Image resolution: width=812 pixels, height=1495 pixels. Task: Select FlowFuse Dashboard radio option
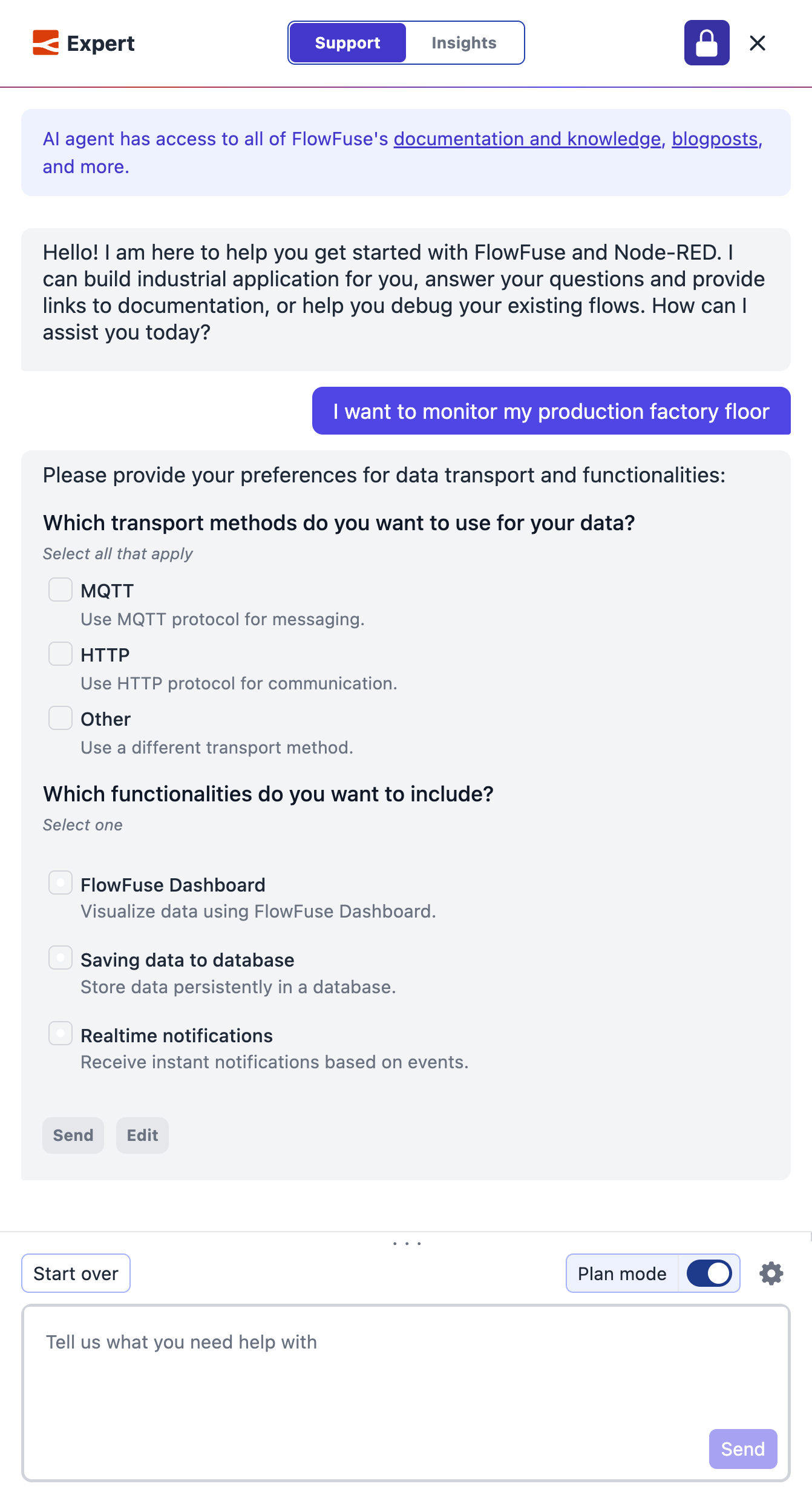(61, 882)
